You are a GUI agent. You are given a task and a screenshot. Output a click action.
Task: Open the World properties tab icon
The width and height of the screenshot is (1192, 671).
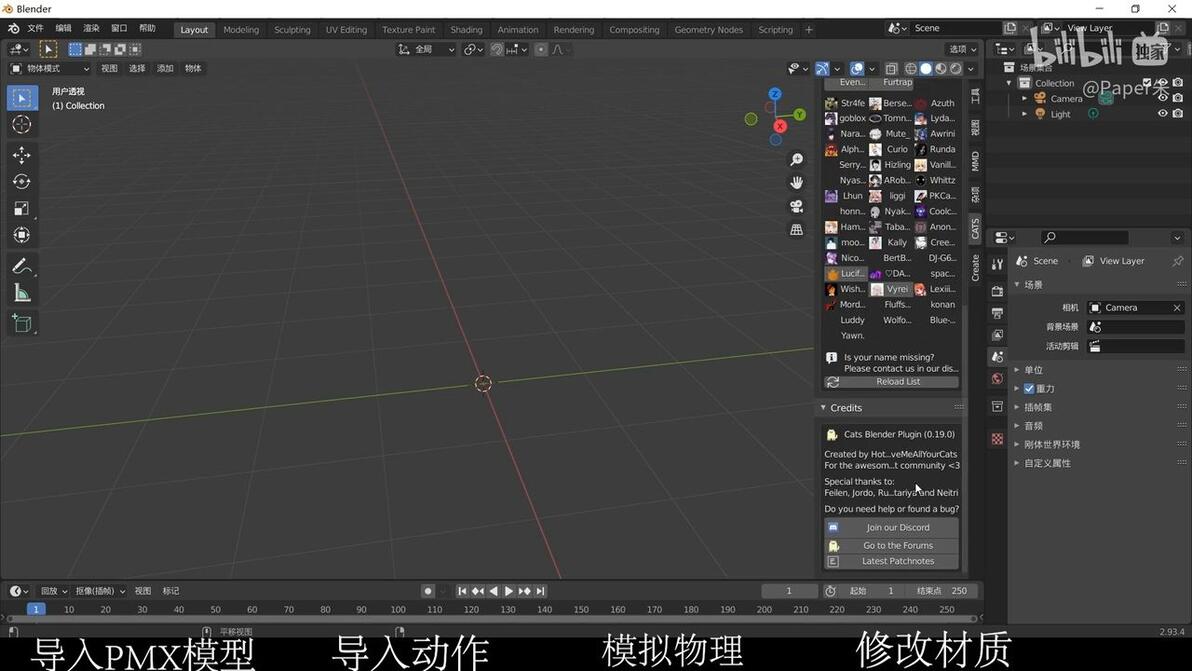pyautogui.click(x=997, y=378)
